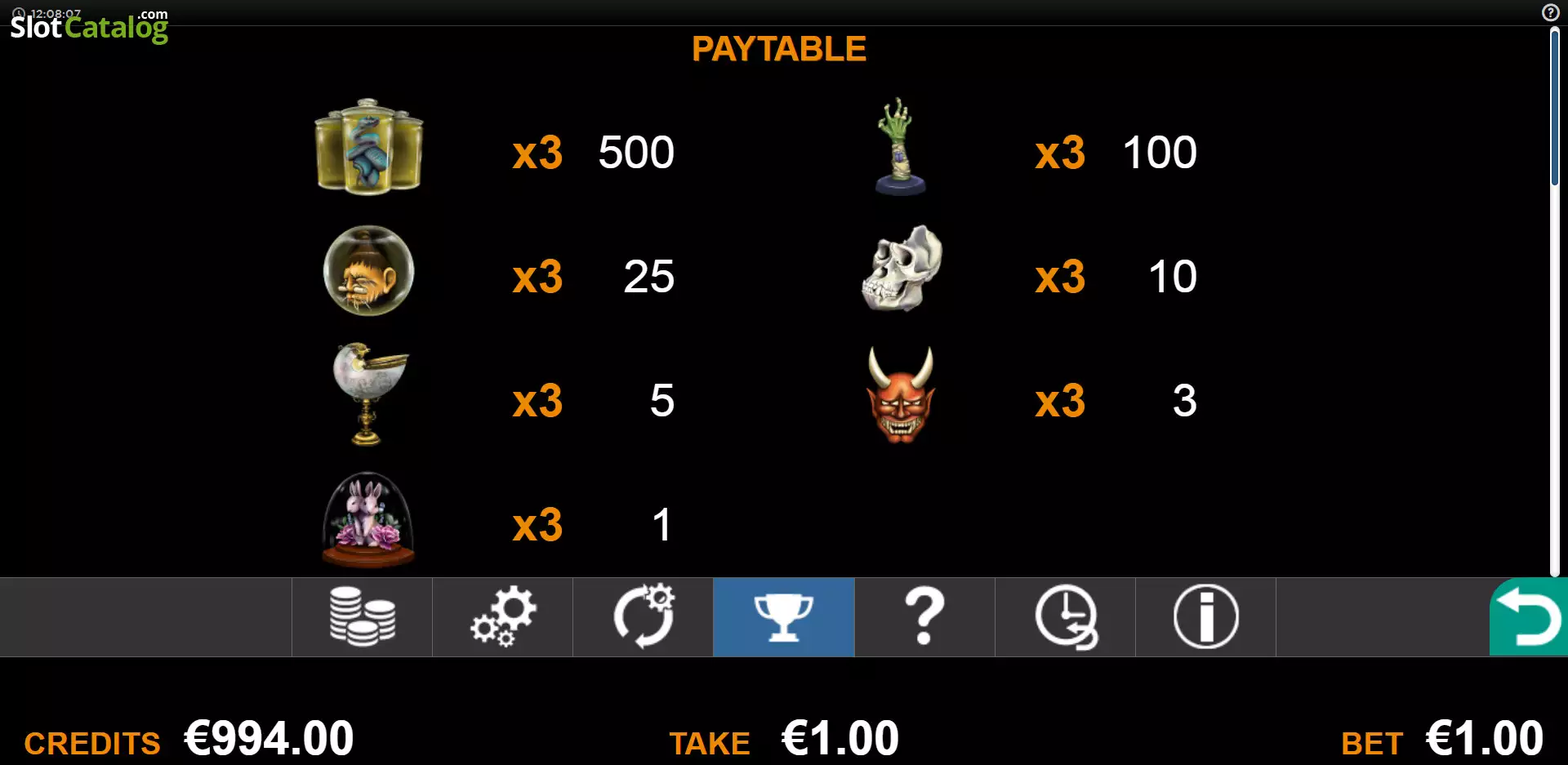The width and height of the screenshot is (1568, 765).
Task: Click the zombie hand symbol paying 100
Action: pos(900,147)
